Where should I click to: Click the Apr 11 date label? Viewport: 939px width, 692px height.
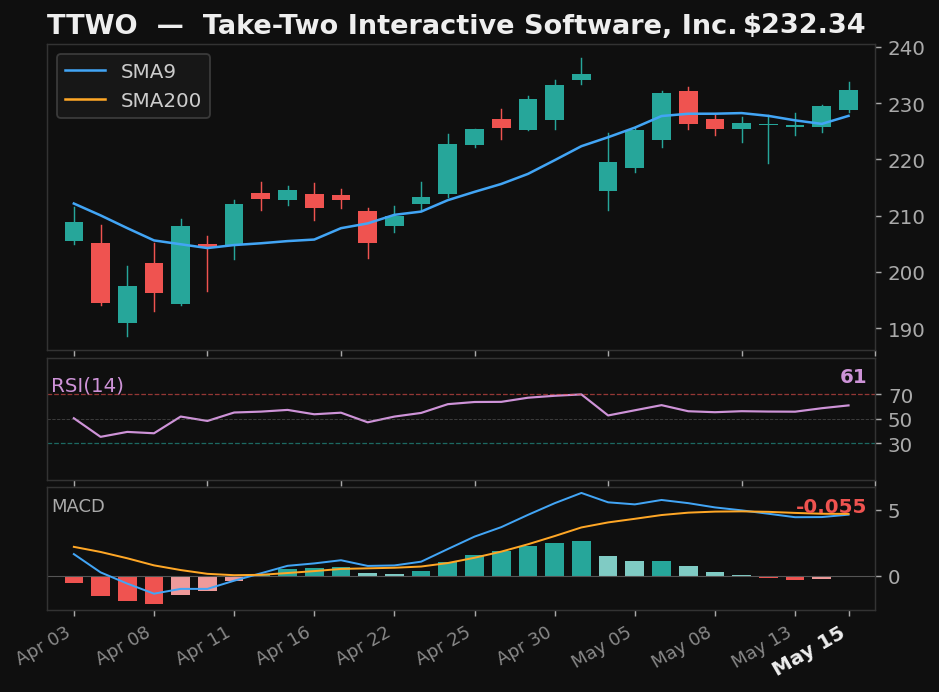[x=204, y=646]
